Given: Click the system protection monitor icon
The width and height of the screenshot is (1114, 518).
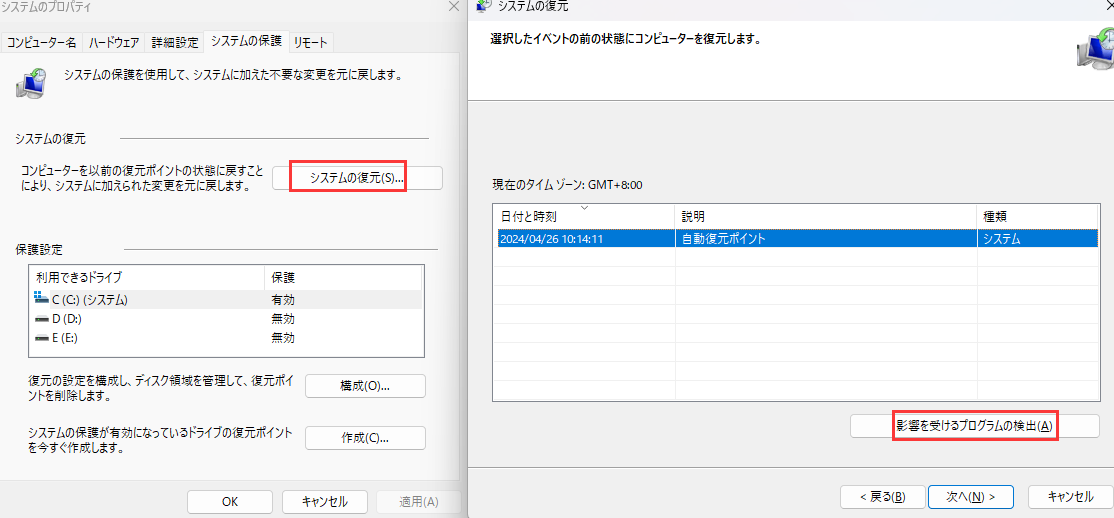Looking at the screenshot, I should point(31,82).
